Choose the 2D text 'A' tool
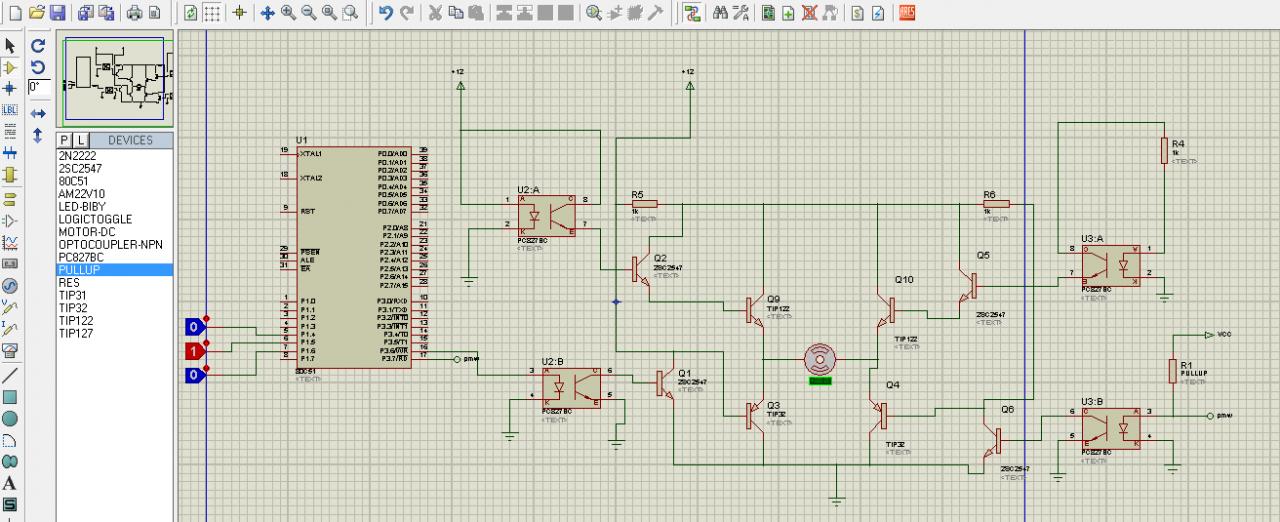1280x522 pixels. (x=10, y=483)
